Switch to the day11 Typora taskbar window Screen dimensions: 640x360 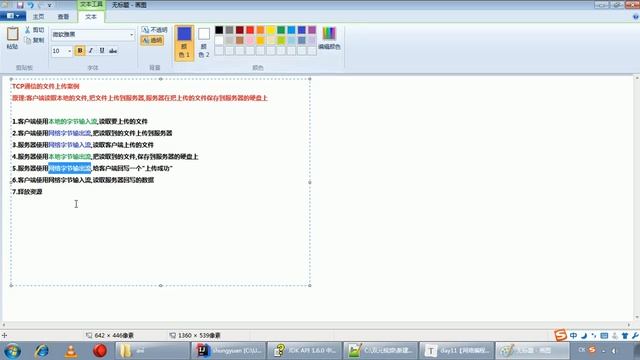click(457, 351)
